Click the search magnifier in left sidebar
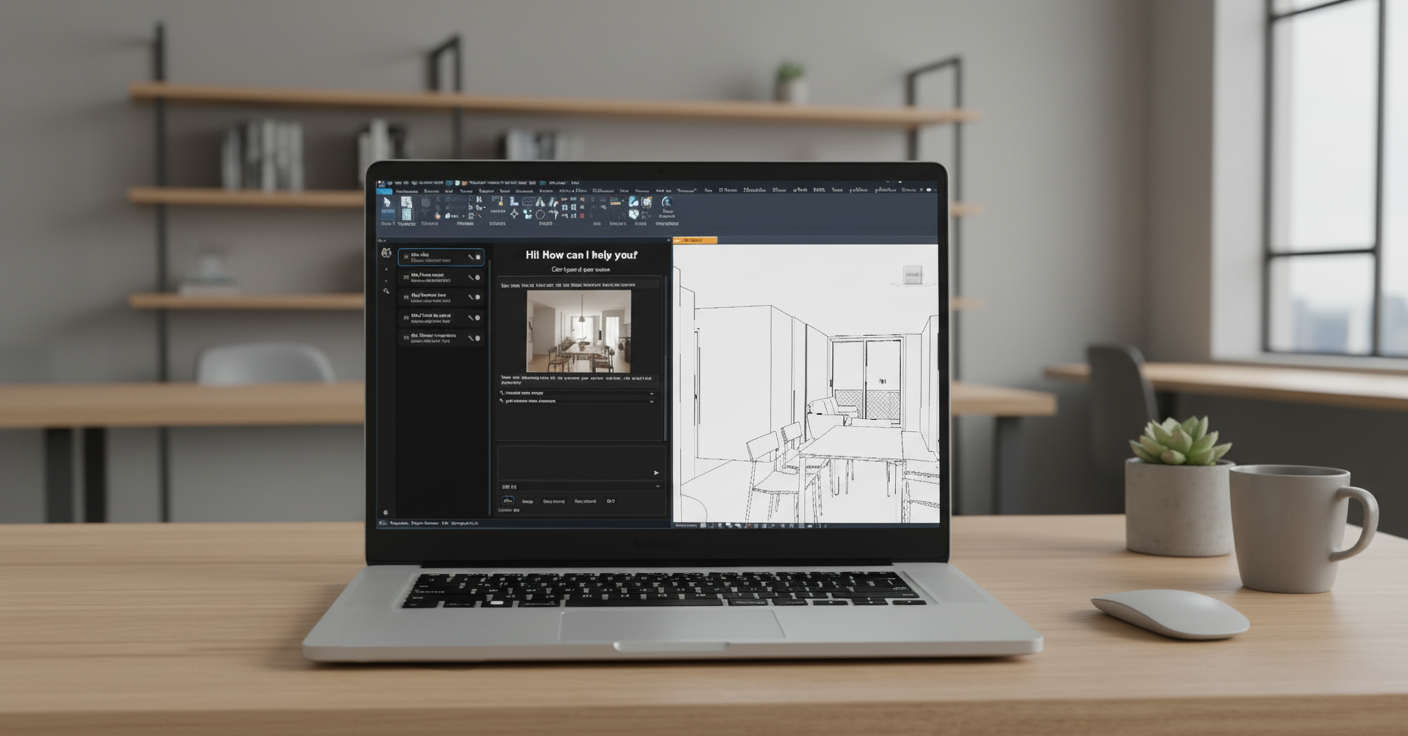 (386, 291)
